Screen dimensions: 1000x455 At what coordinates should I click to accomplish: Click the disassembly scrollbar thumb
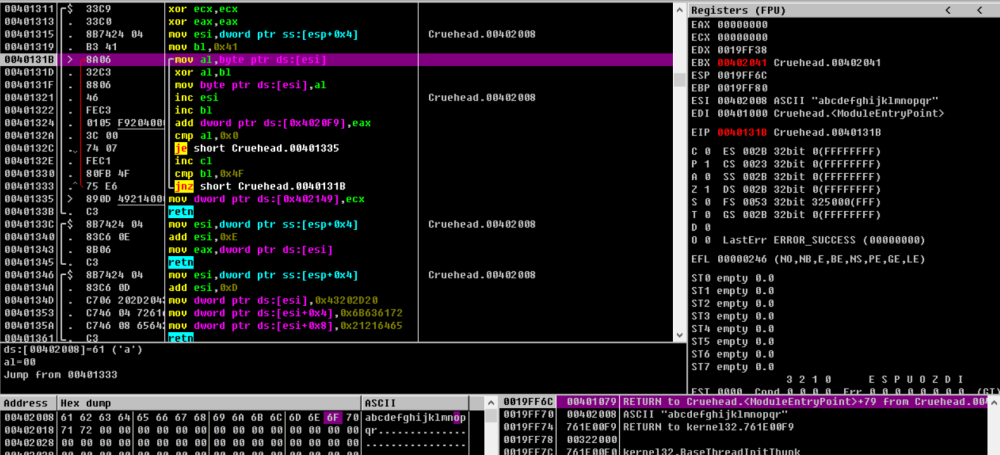(x=680, y=78)
